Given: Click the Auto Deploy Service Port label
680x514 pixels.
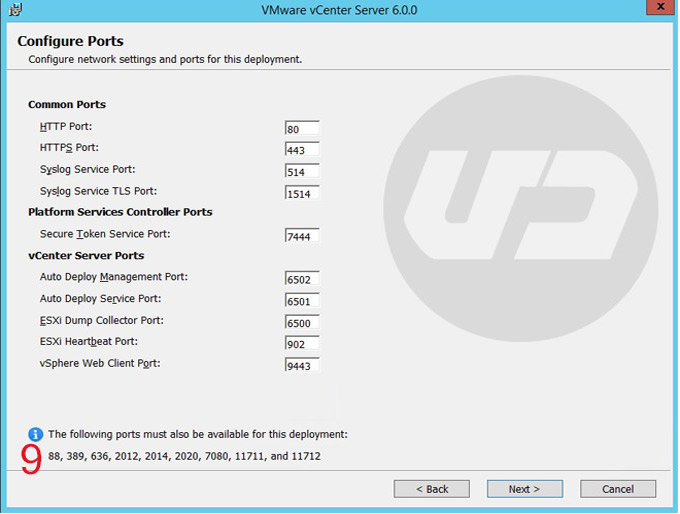Looking at the screenshot, I should pos(100,299).
